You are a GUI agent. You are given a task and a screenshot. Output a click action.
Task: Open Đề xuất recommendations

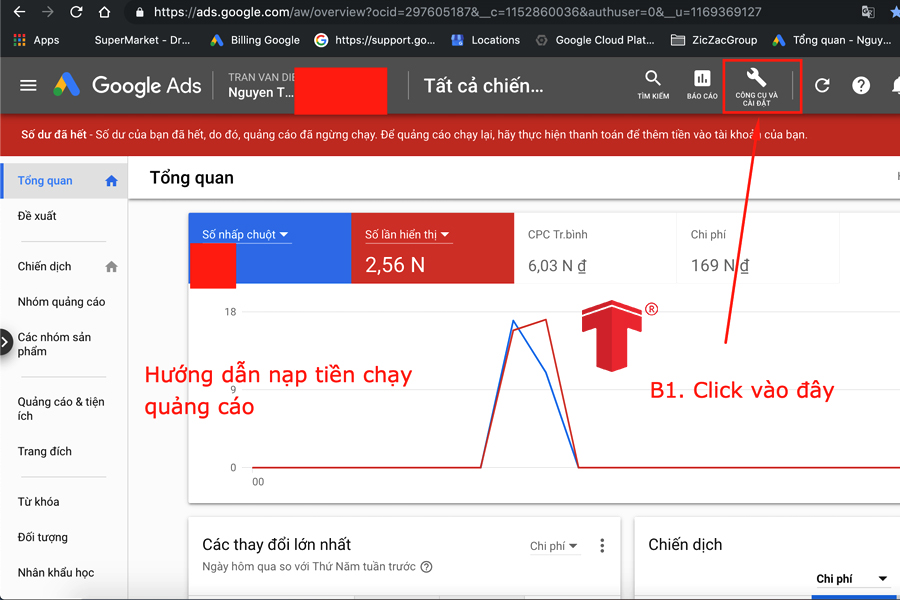37,216
